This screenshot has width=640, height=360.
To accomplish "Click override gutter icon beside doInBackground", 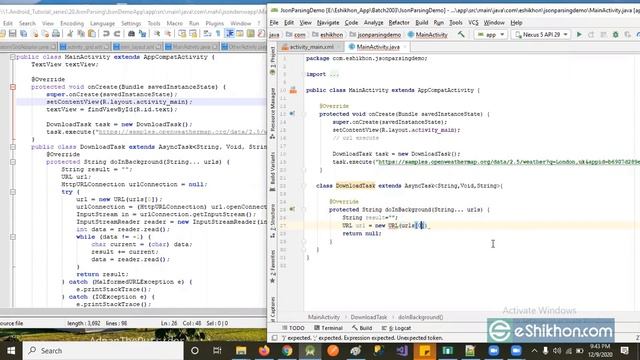I will (x=292, y=209).
